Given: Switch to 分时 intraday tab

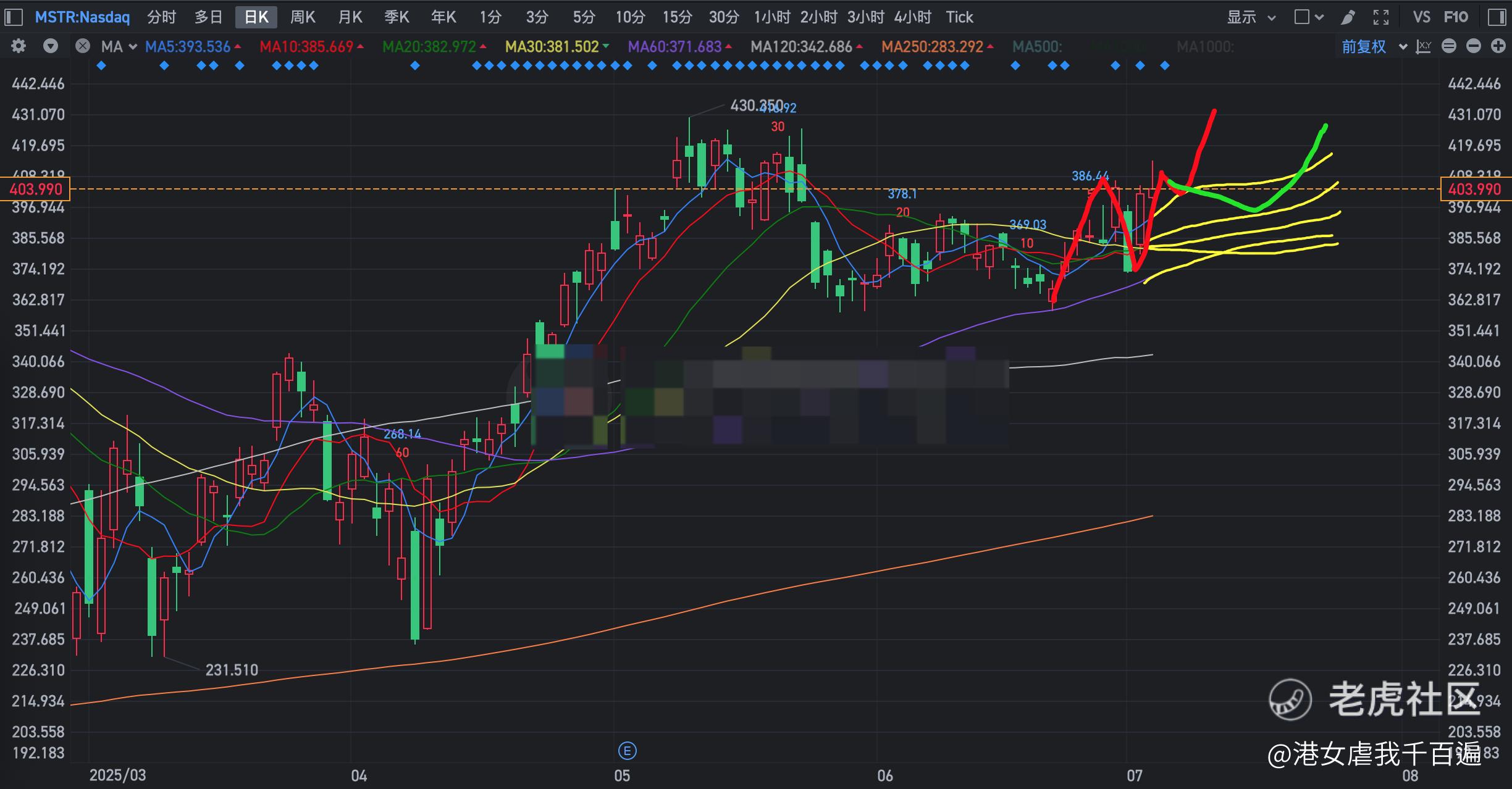Looking at the screenshot, I should click(162, 17).
